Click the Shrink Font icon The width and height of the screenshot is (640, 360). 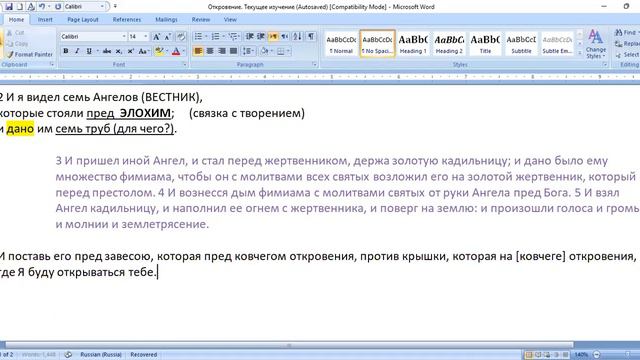[167, 37]
